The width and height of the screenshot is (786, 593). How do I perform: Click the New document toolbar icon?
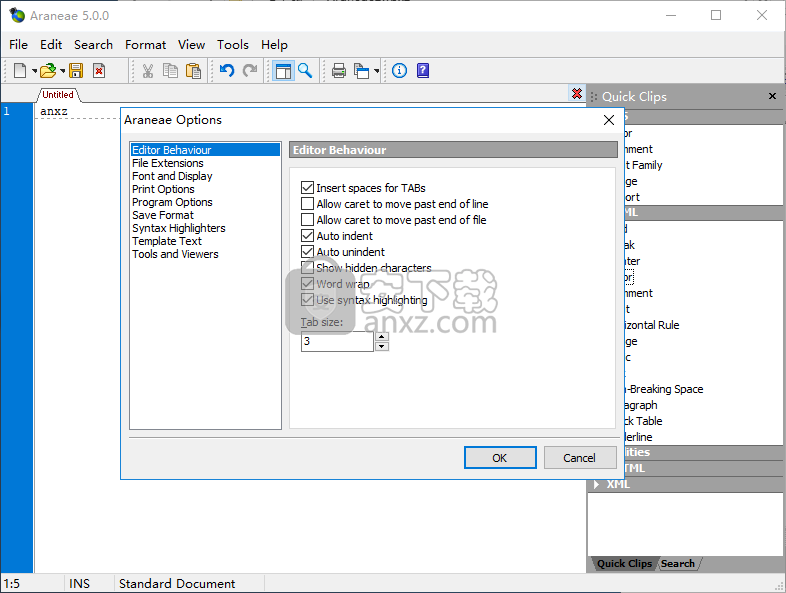[x=20, y=71]
